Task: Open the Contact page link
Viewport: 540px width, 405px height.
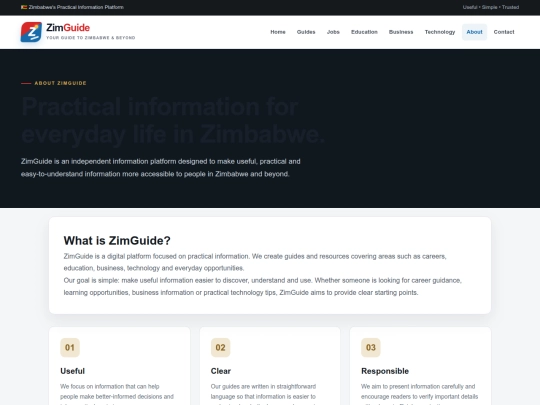Action: [x=504, y=32]
